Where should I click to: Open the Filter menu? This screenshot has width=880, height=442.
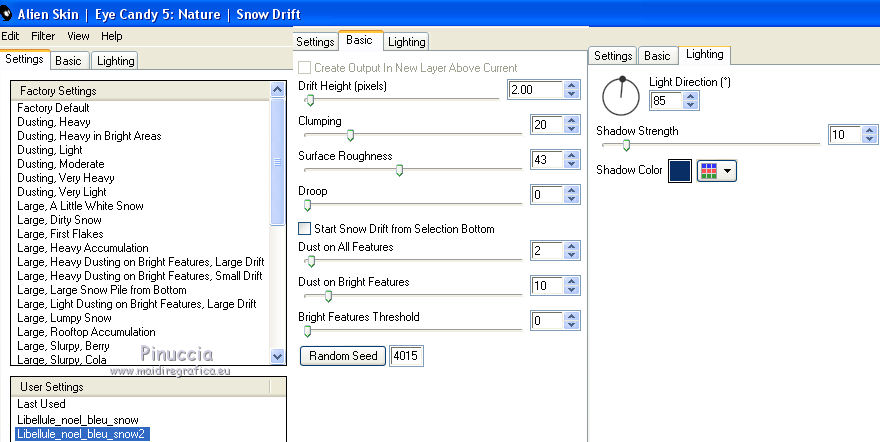pos(43,36)
